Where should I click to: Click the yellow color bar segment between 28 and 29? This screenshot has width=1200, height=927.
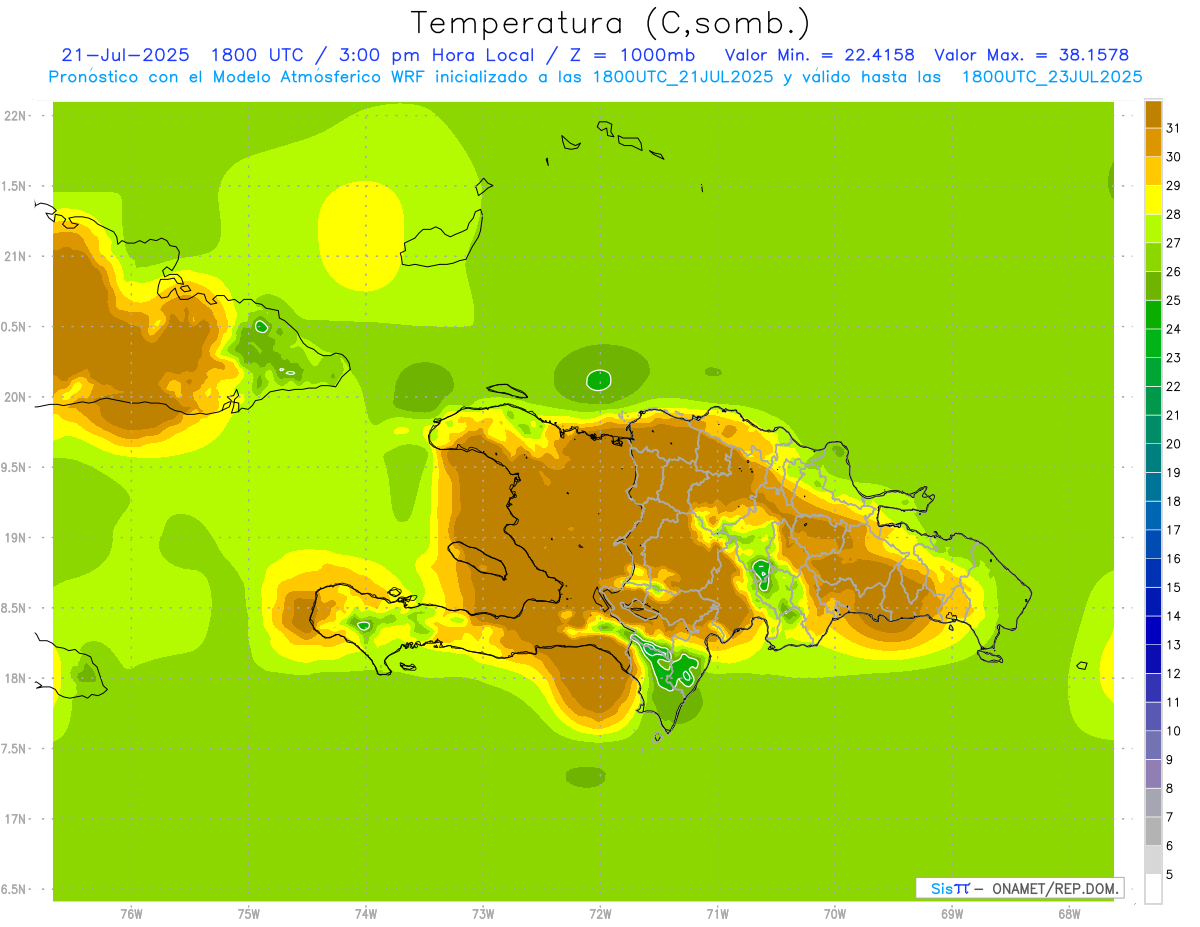[1153, 200]
